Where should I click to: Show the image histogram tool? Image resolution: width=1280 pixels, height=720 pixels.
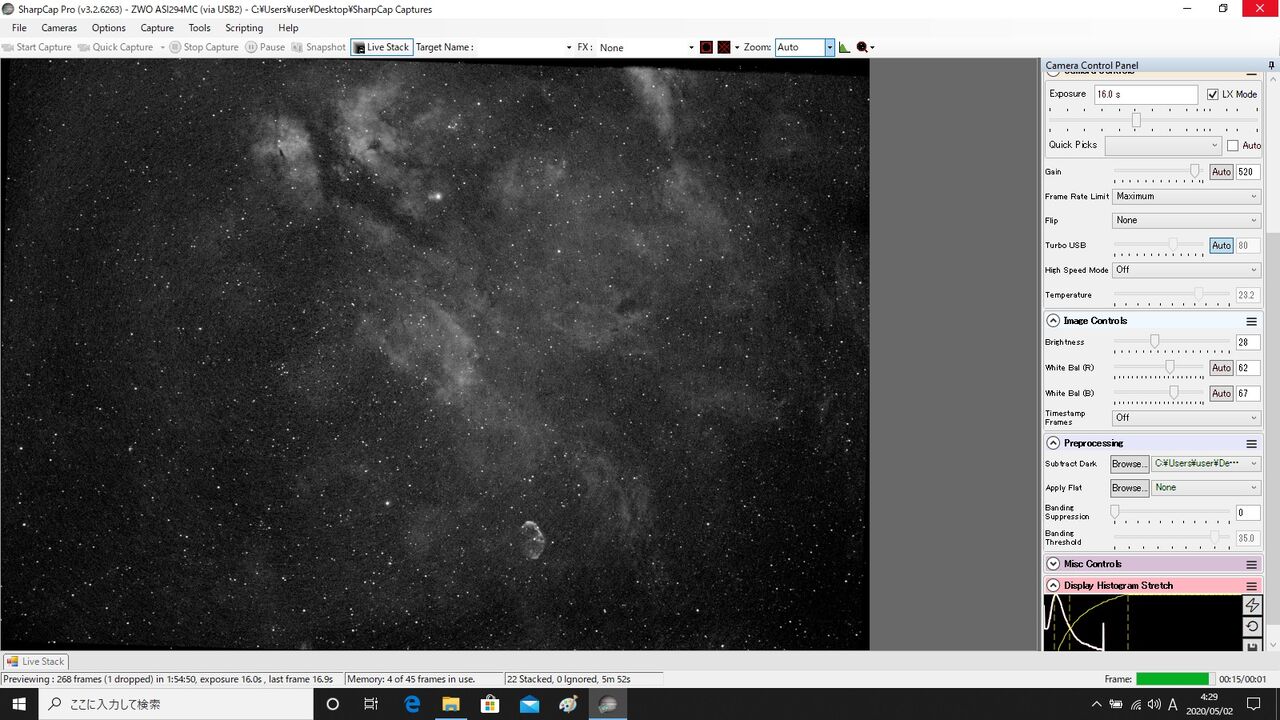(x=845, y=47)
